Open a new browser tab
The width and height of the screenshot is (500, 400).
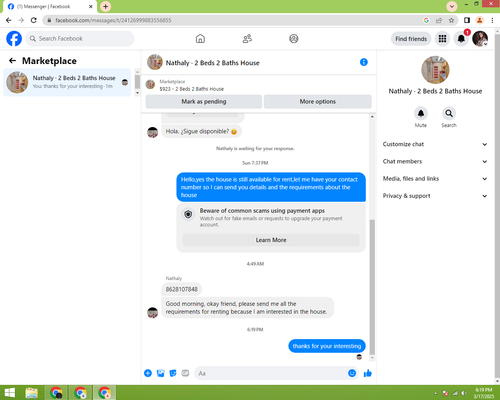click(105, 6)
